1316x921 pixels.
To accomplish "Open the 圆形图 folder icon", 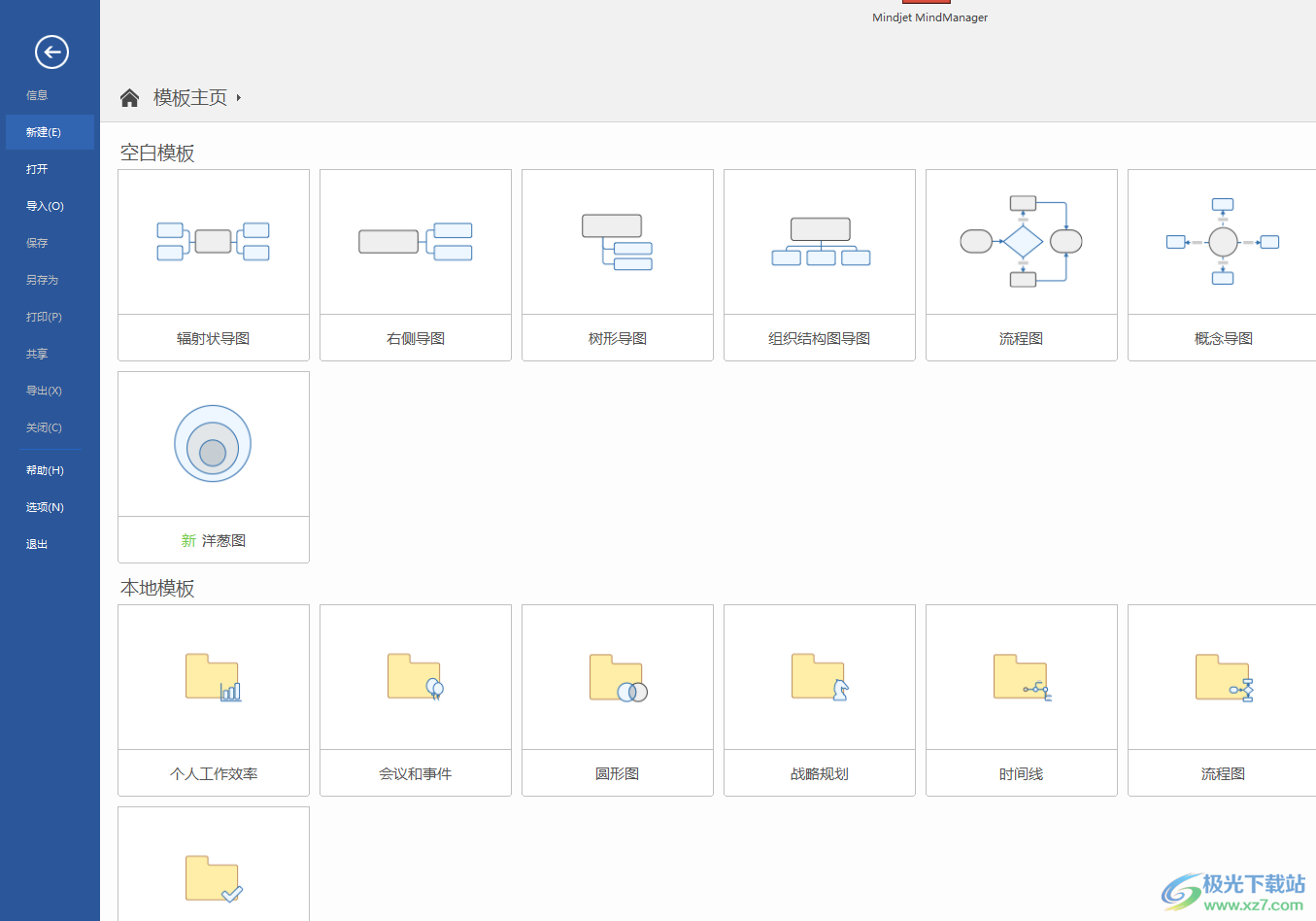I will tap(618, 677).
